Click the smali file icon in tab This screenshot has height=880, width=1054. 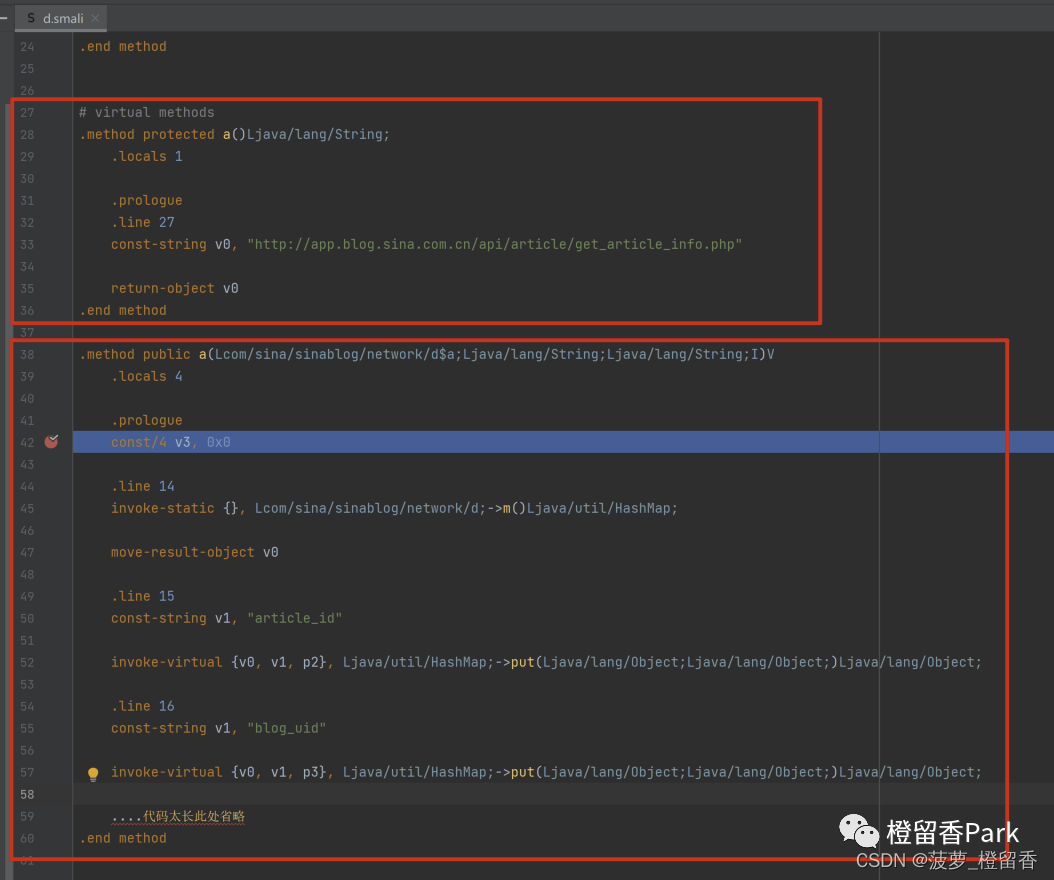(31, 18)
